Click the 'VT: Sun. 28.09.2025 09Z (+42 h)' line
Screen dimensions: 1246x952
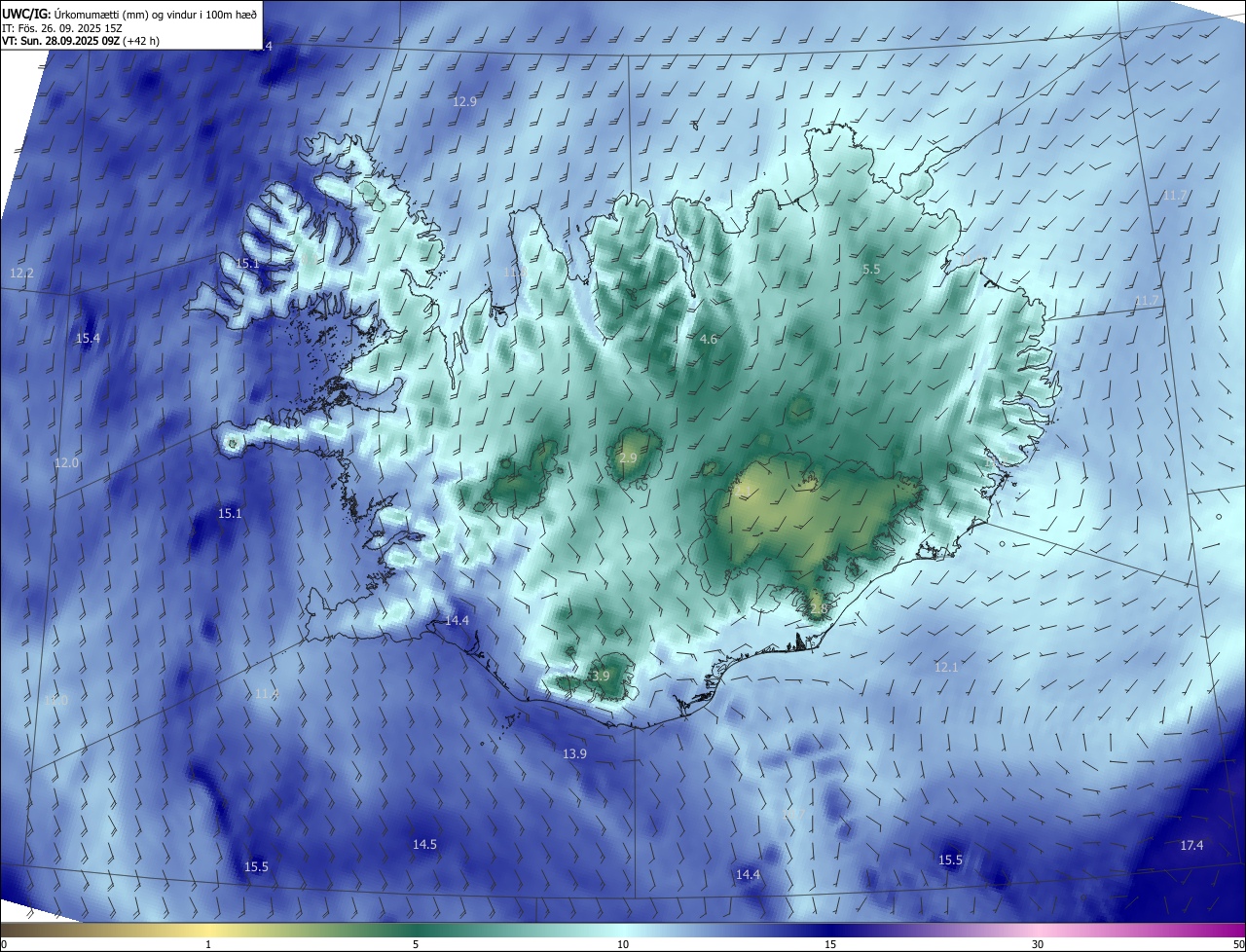point(81,41)
